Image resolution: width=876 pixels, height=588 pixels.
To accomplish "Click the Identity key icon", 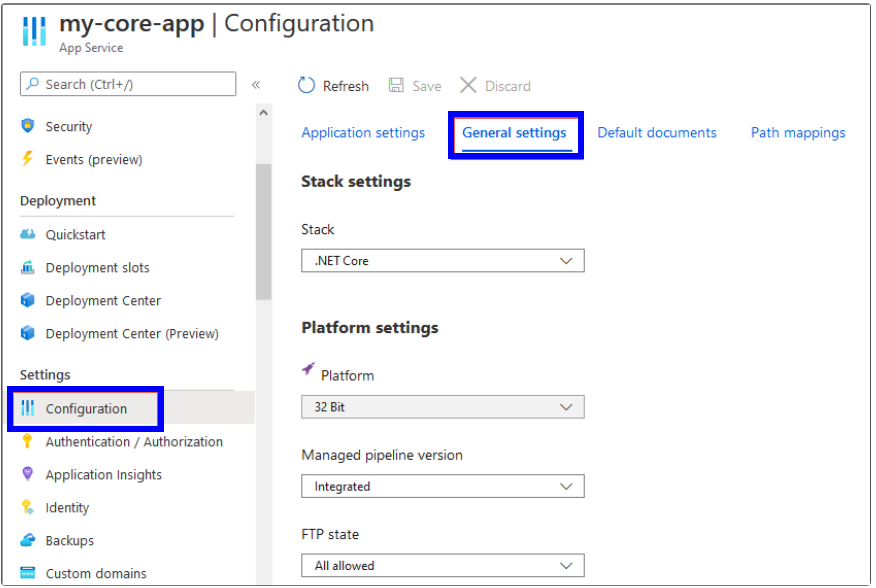I will coord(27,507).
